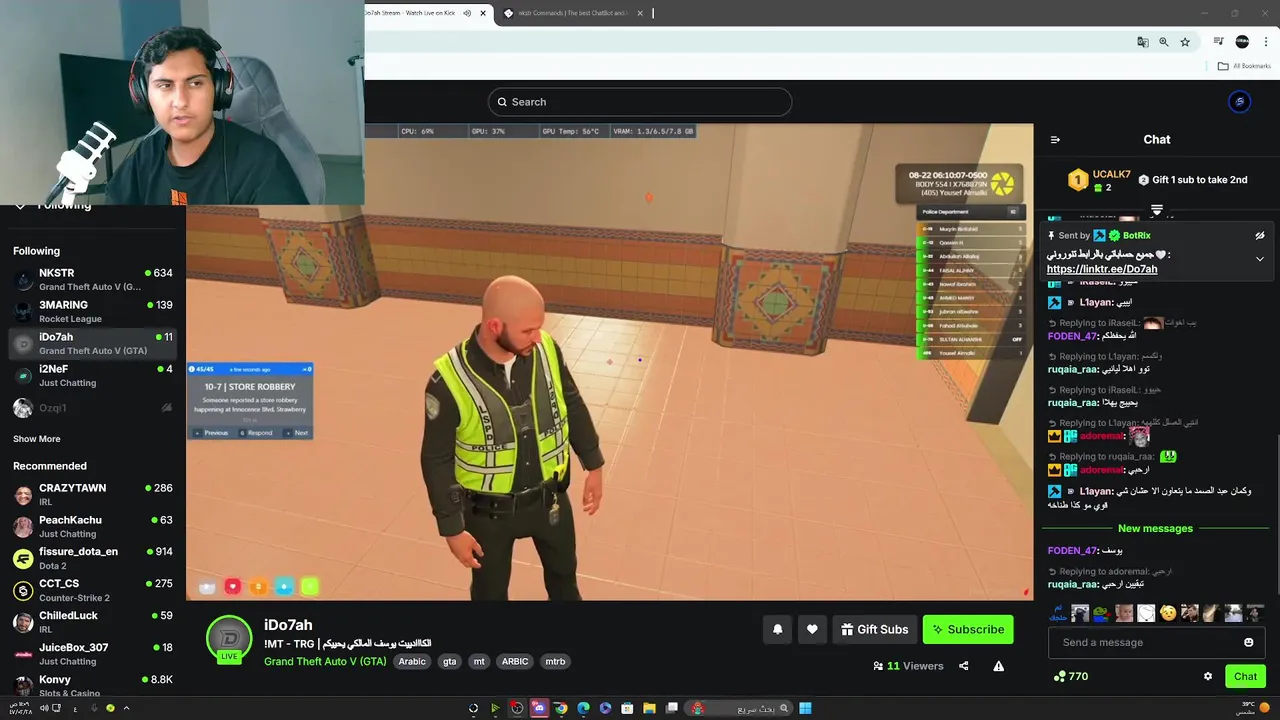The height and width of the screenshot is (720, 1280).
Task: Open 3MARING channel in Following list
Action: (93, 312)
